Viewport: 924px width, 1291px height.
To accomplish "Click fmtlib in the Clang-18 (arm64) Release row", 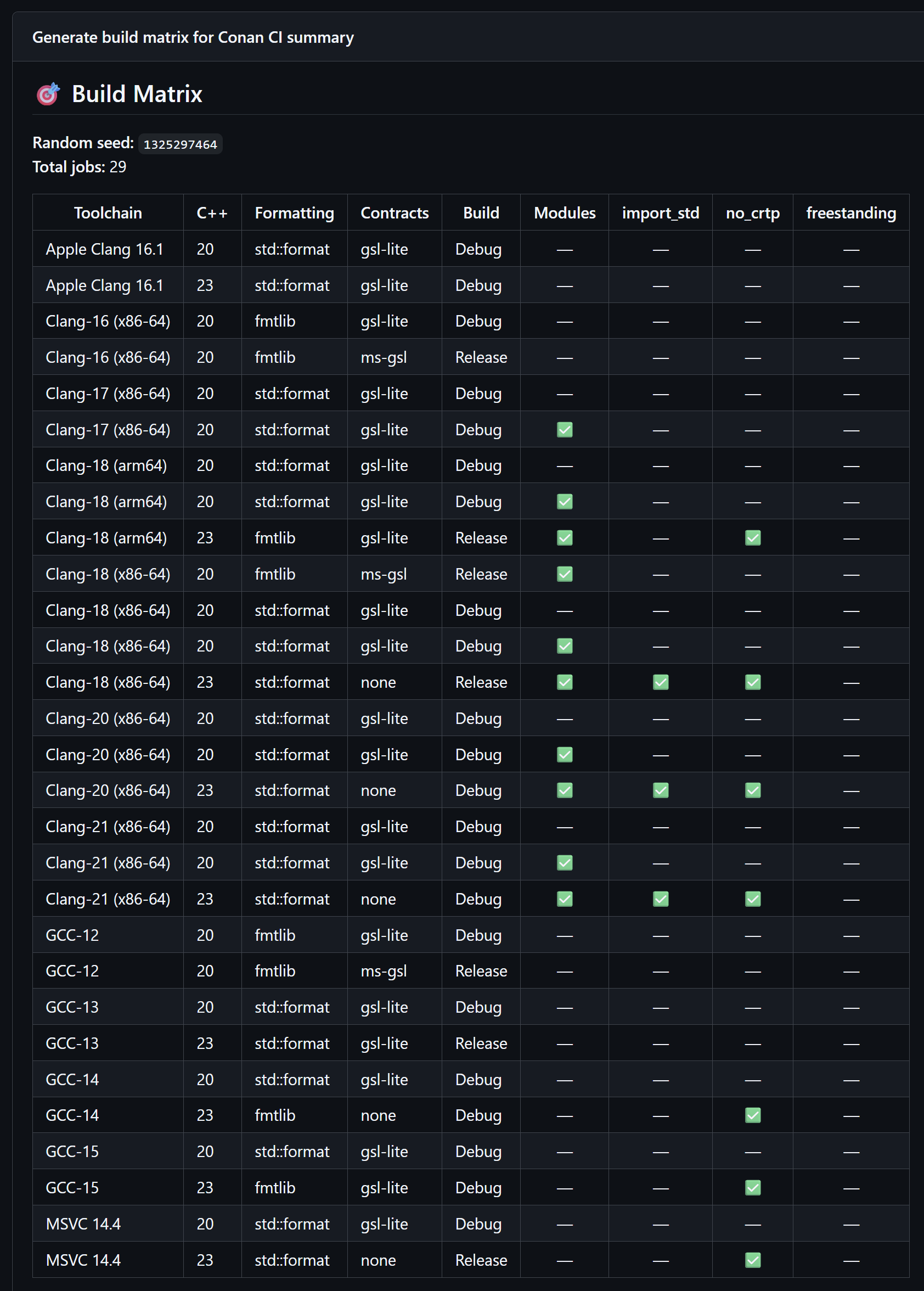I will [x=275, y=538].
